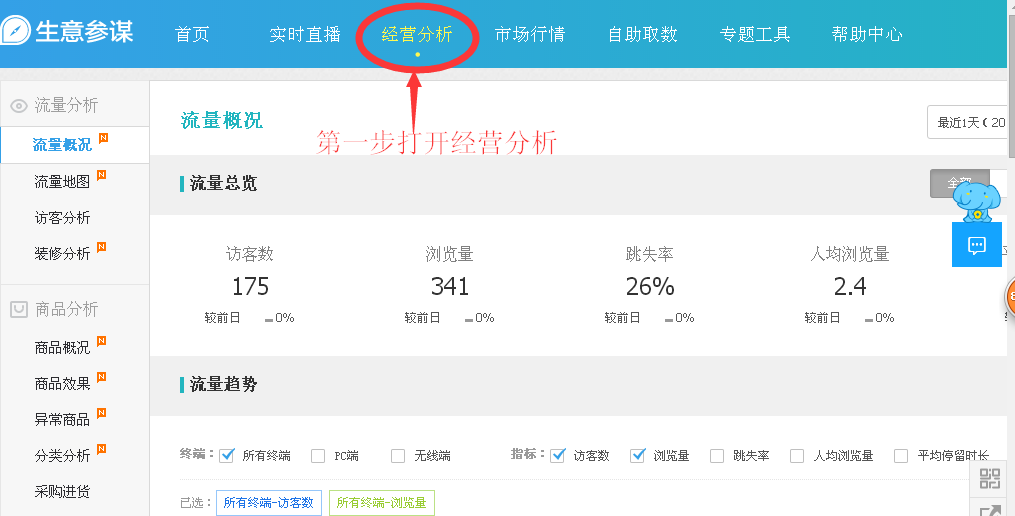The image size is (1015, 516).
Task: Open 商品效果 in the sidebar
Action: 62,383
